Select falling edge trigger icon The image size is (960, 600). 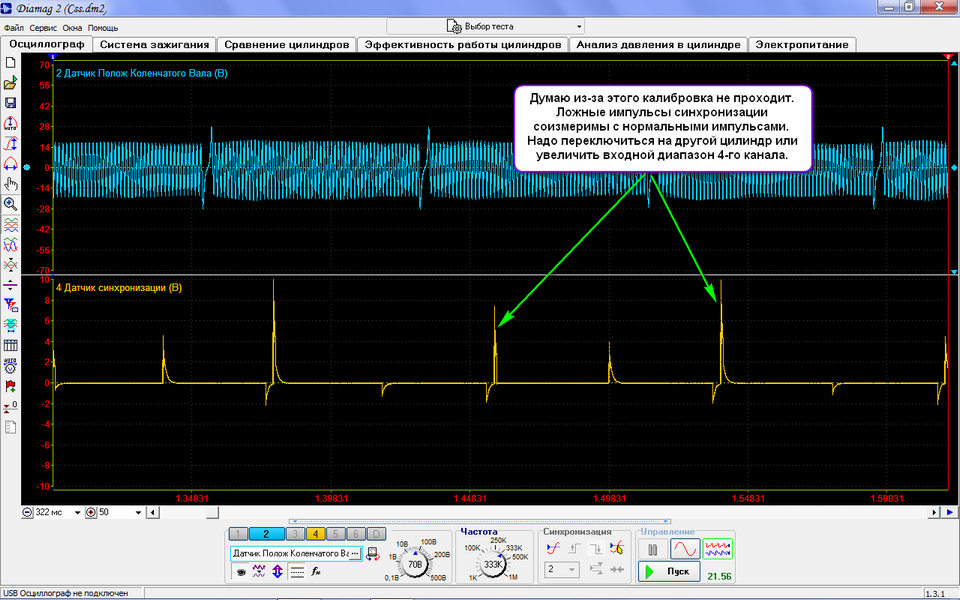pos(596,549)
